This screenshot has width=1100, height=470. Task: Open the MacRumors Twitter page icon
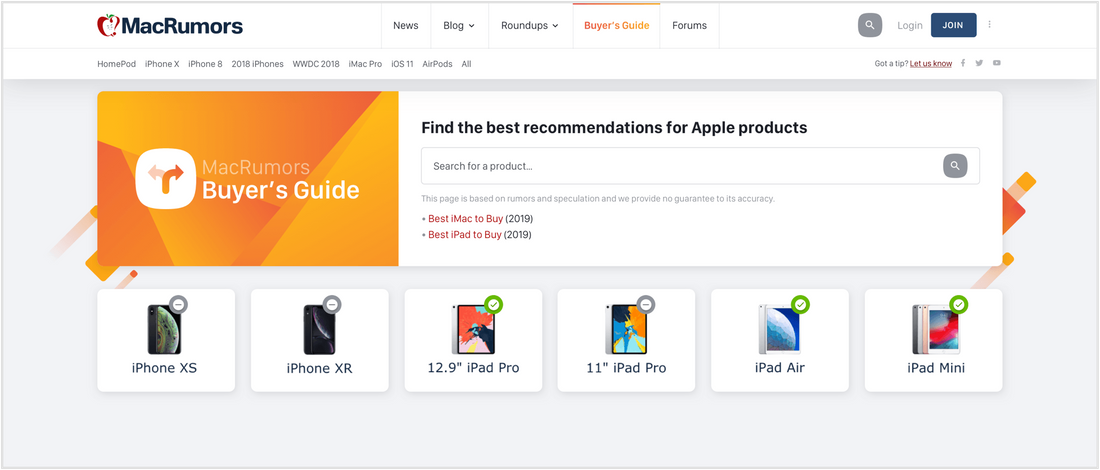(x=979, y=63)
